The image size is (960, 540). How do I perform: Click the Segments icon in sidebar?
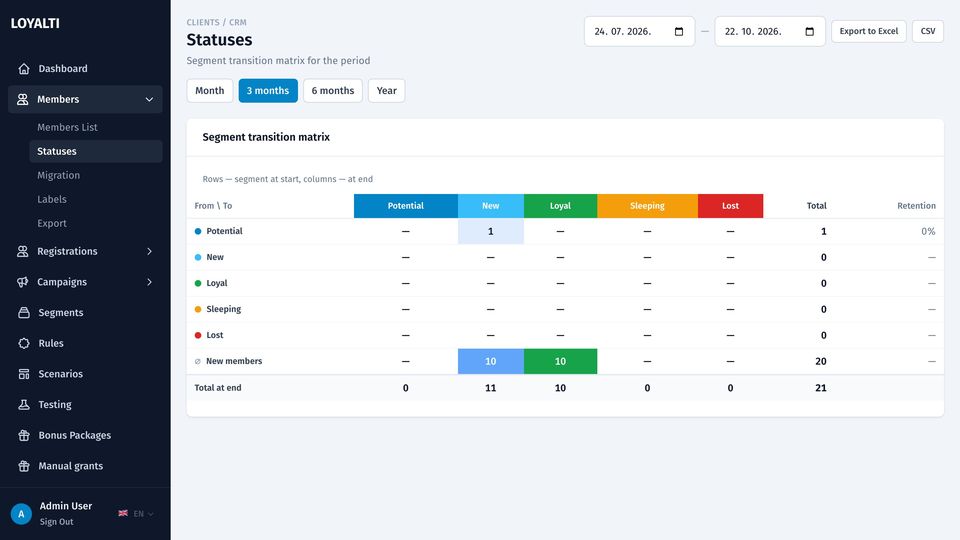coord(24,312)
